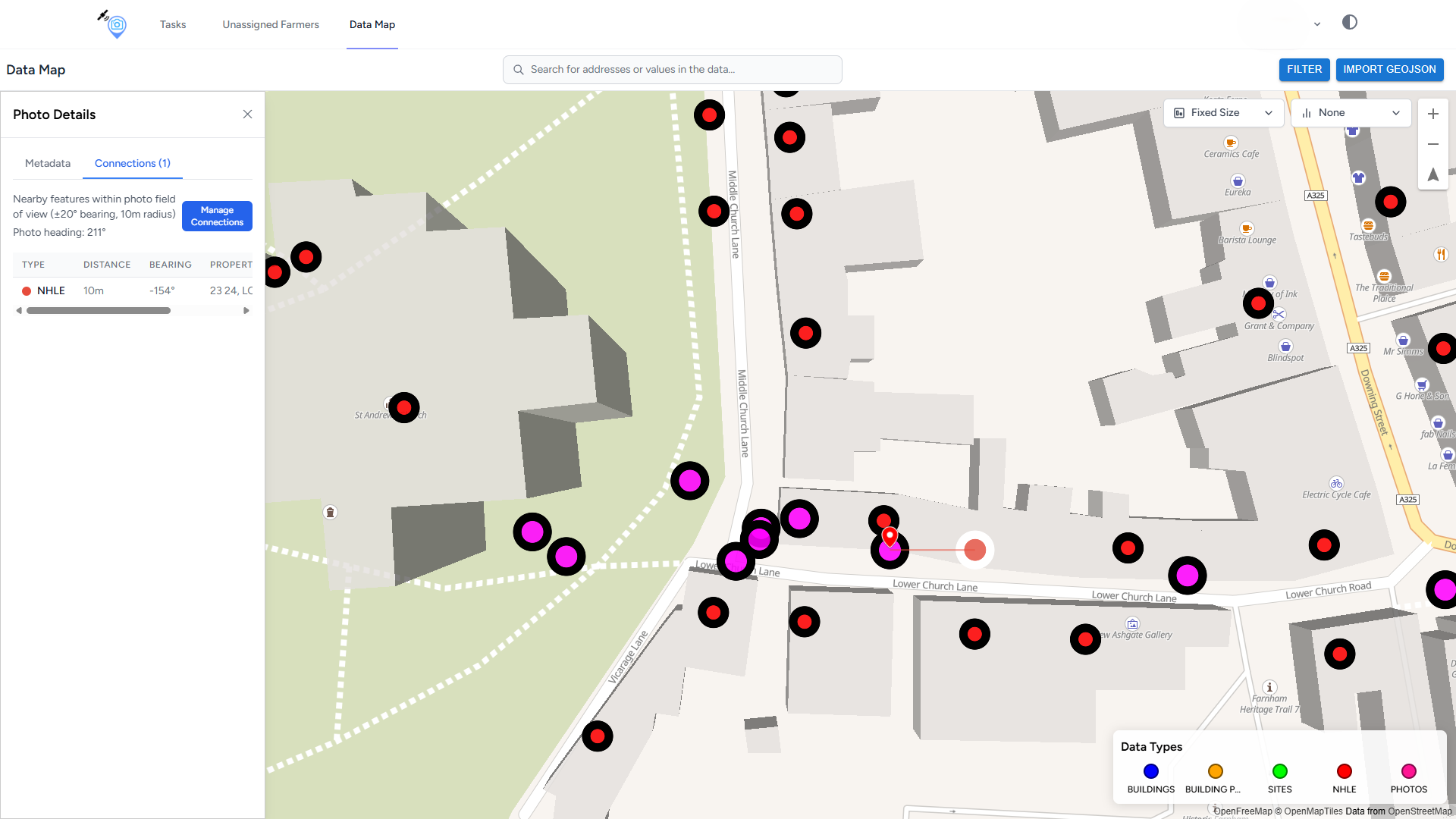The image size is (1456, 819).
Task: Click the red location pin marker
Action: [x=890, y=536]
